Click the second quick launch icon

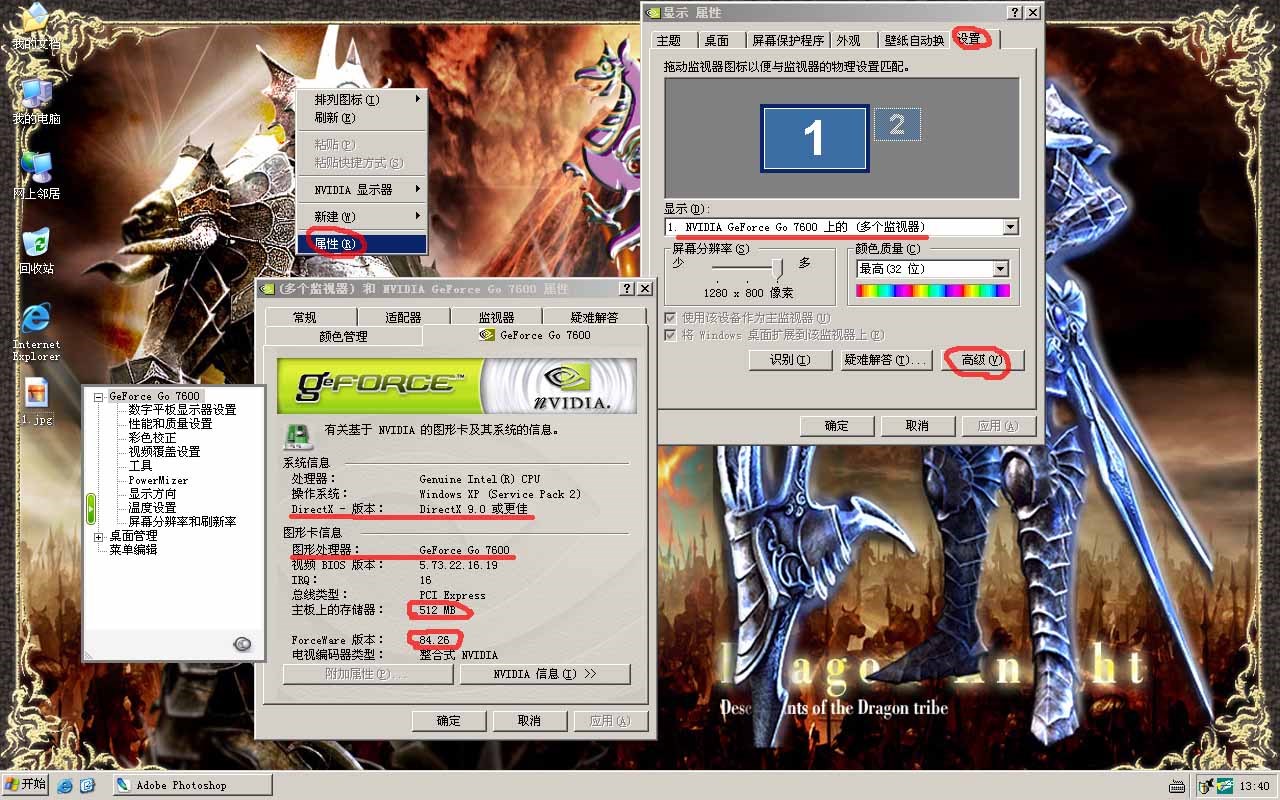87,786
